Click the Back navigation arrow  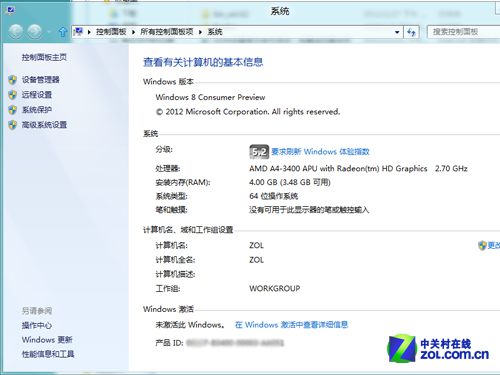pyautogui.click(x=16, y=32)
